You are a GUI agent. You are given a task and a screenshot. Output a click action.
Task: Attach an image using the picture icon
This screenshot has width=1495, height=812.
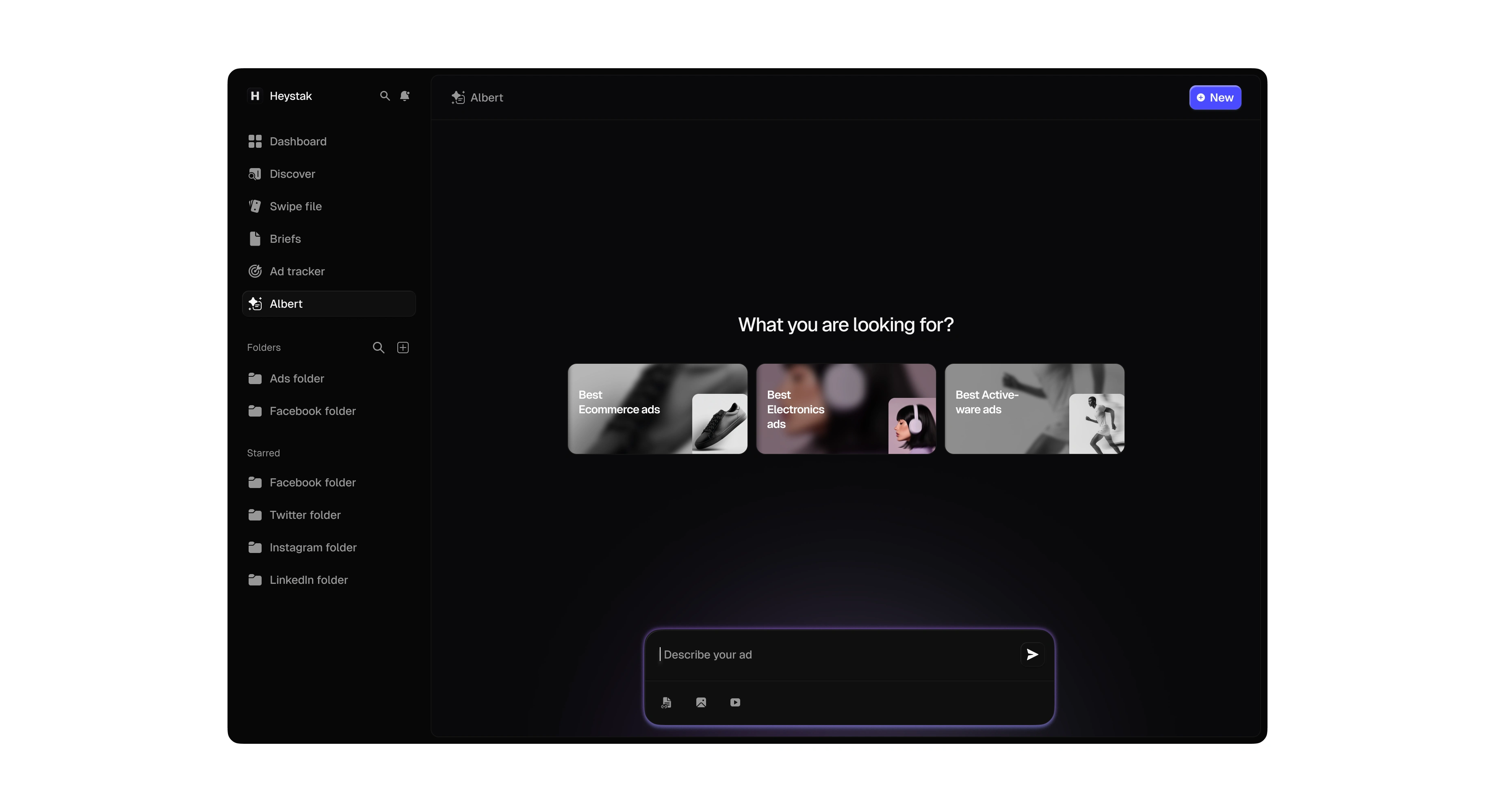[x=701, y=702]
